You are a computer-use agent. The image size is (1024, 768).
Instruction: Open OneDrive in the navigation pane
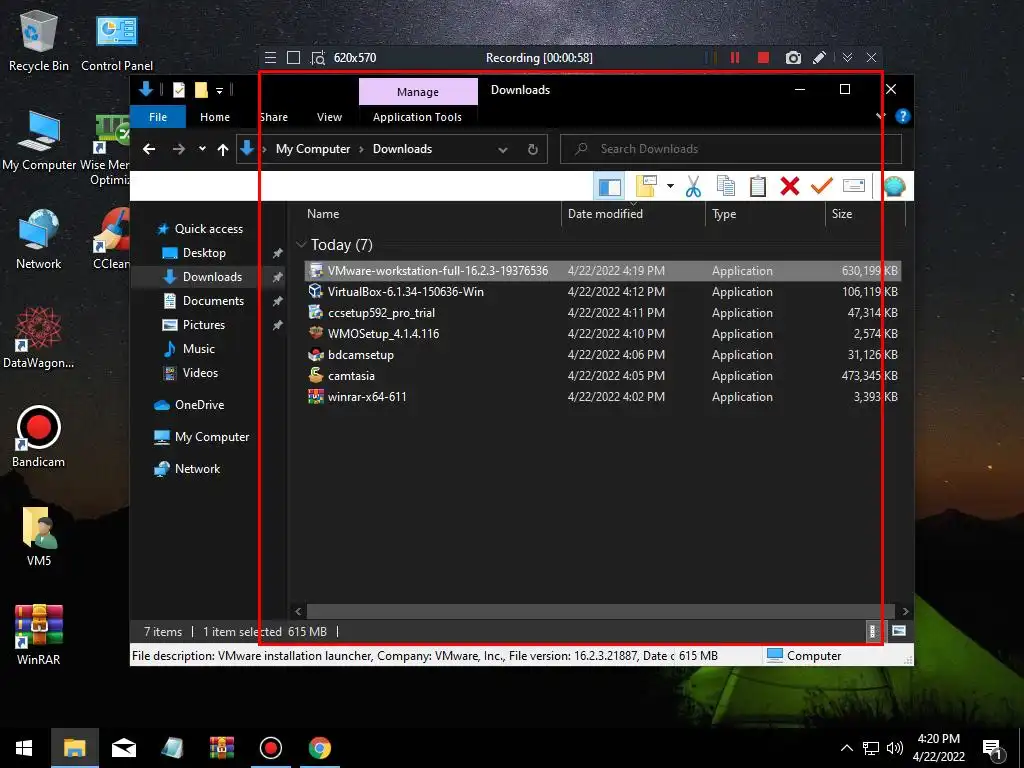tap(199, 405)
